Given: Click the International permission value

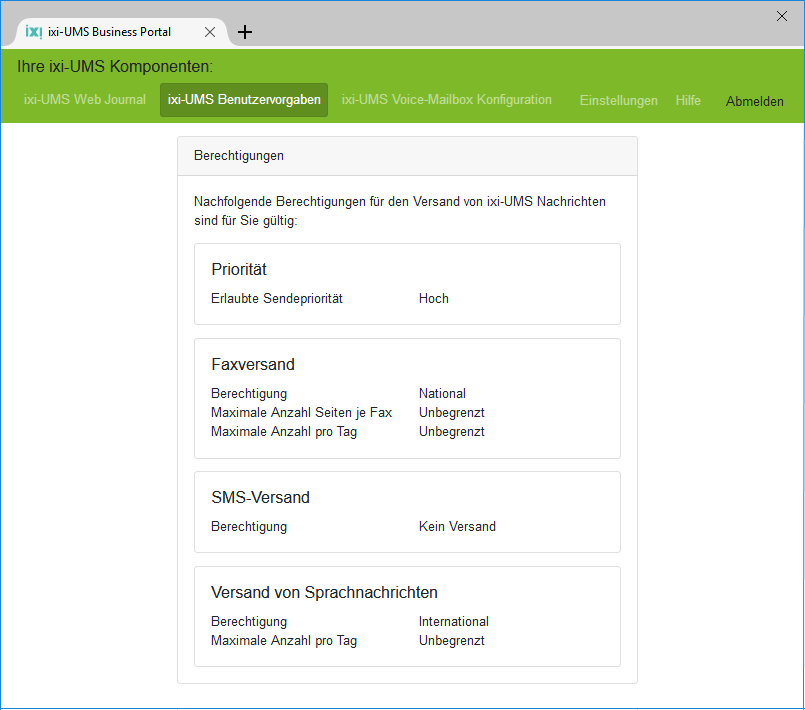Looking at the screenshot, I should [x=453, y=622].
